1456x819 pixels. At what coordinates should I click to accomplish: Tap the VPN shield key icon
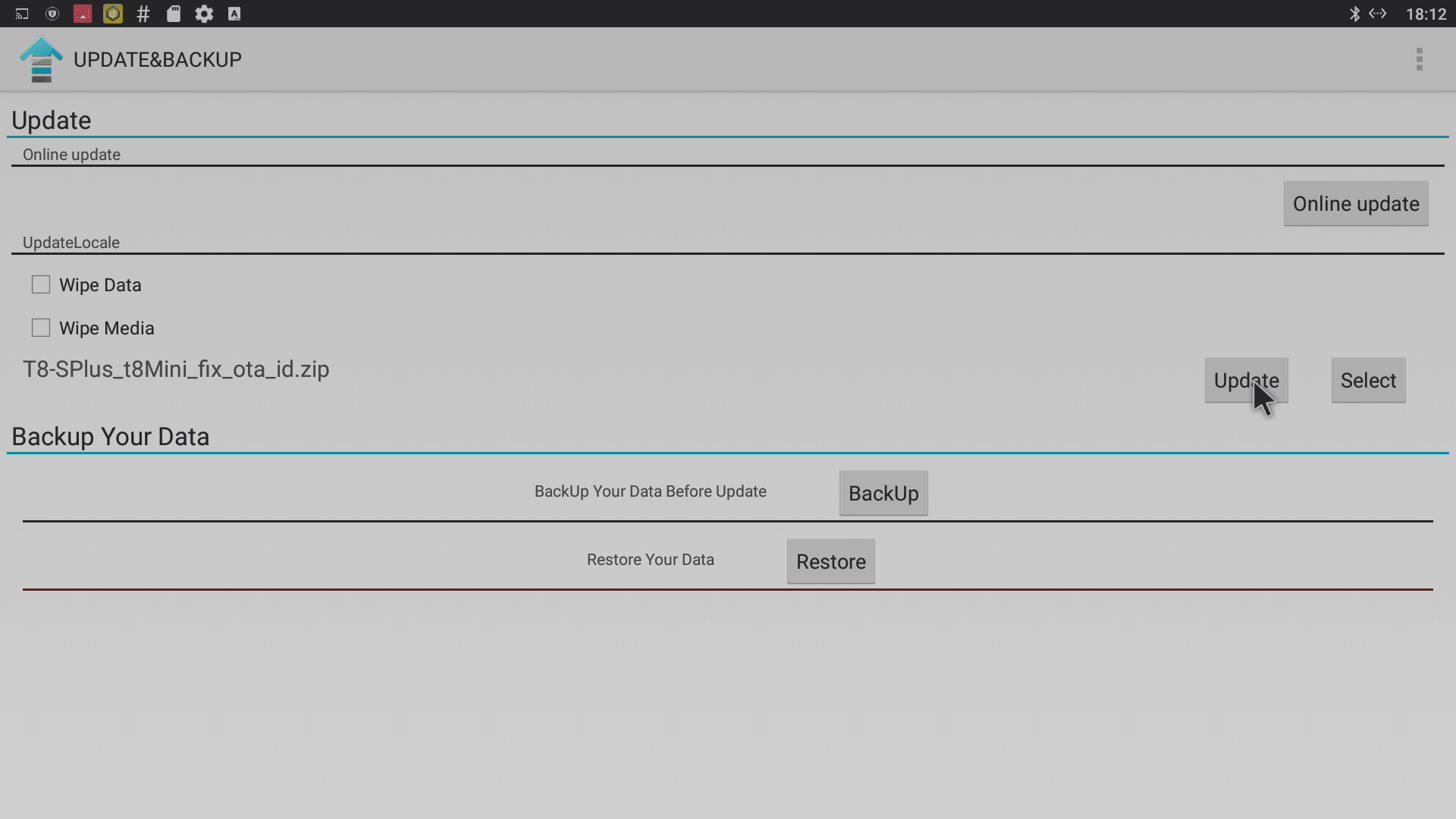click(x=52, y=14)
